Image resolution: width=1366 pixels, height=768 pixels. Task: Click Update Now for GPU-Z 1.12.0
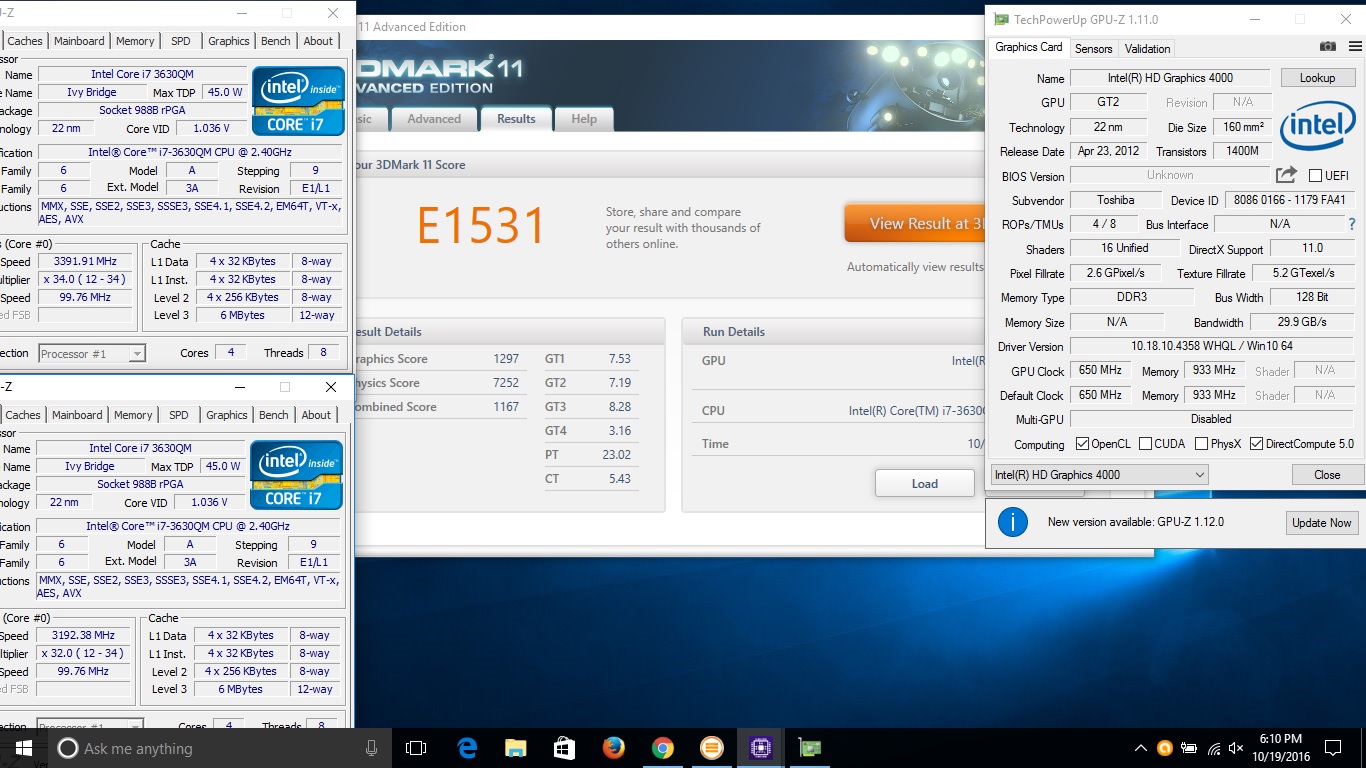pyautogui.click(x=1321, y=523)
